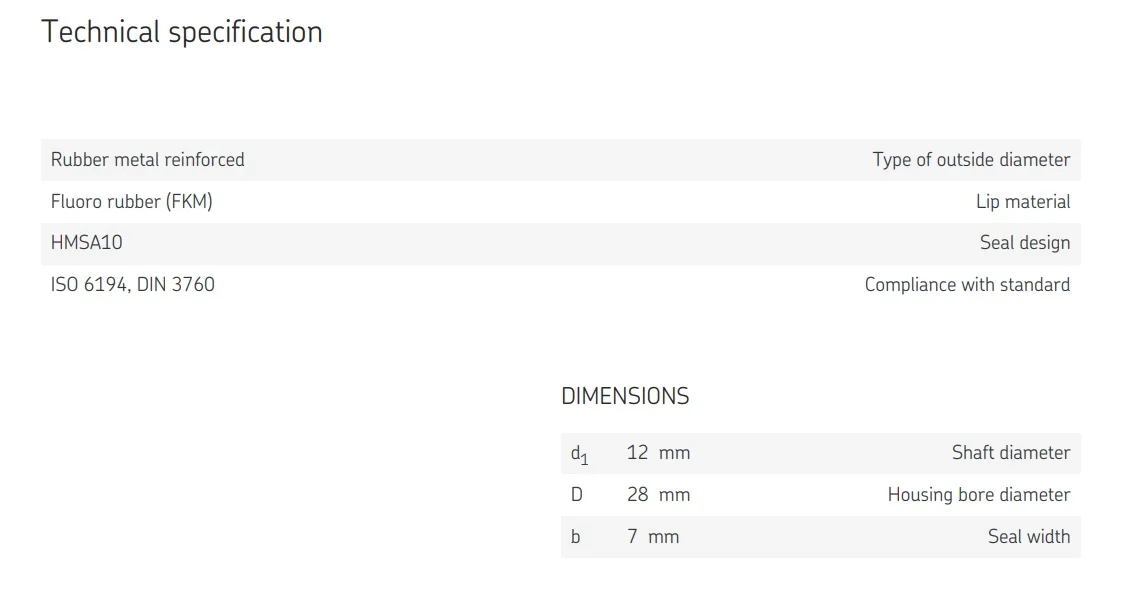Click the Compliance with standard label
The height and width of the screenshot is (600, 1134).
tap(966, 285)
